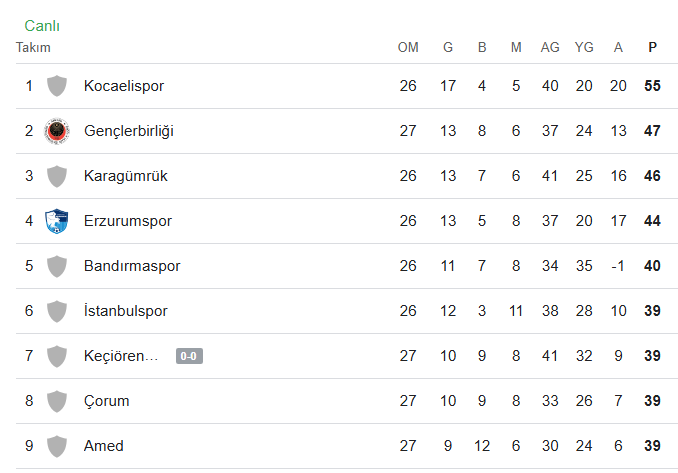Click the Takım column header
Viewport: 678px width, 473px height.
[x=33, y=47]
